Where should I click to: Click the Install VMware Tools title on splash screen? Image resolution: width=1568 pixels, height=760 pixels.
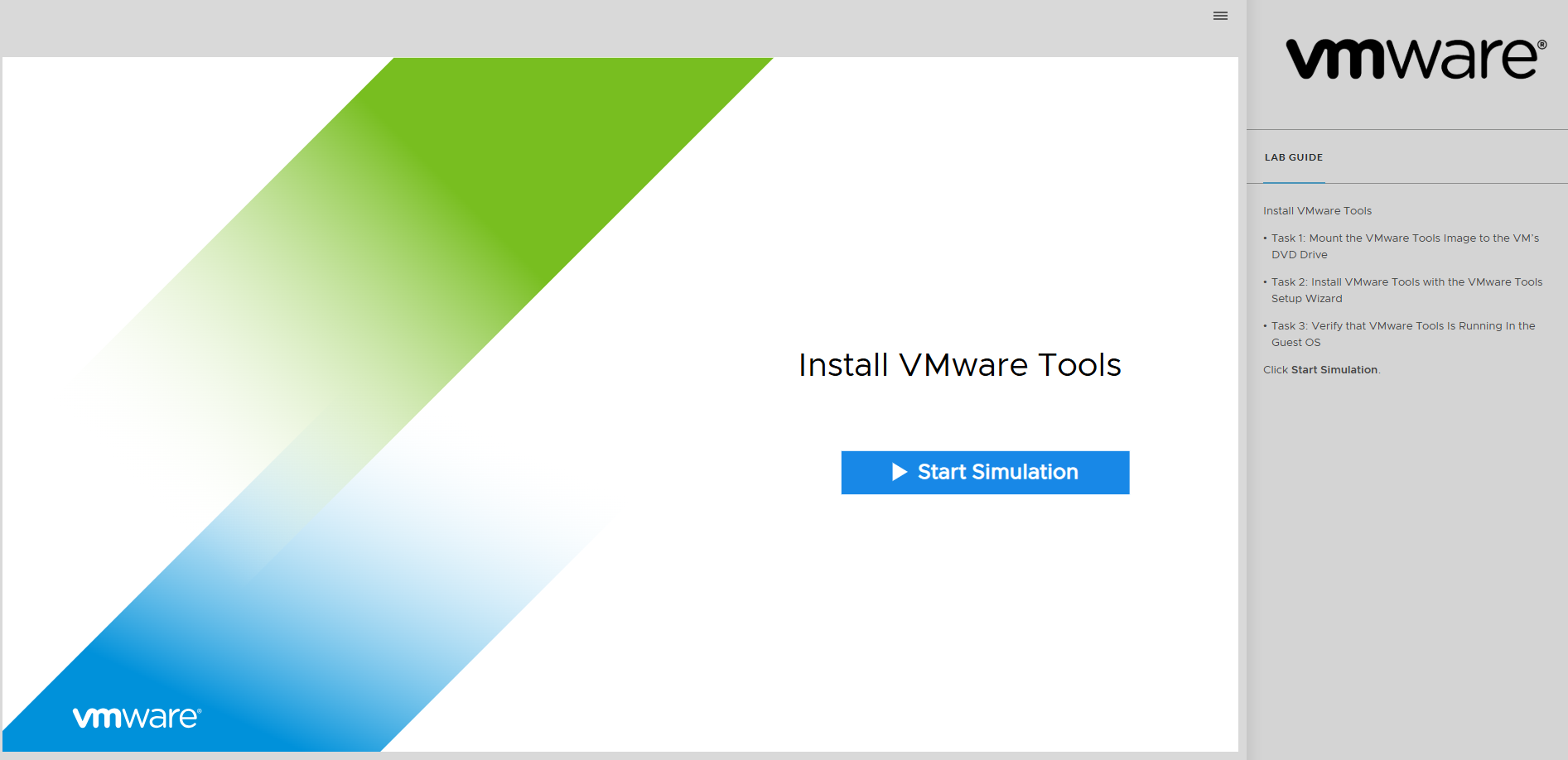click(959, 364)
